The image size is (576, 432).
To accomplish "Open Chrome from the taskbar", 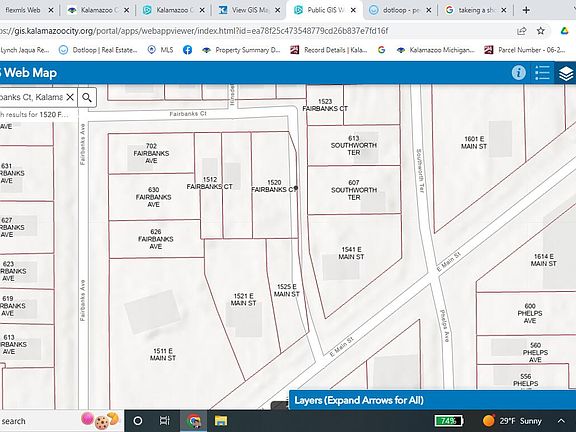I will coord(194,421).
